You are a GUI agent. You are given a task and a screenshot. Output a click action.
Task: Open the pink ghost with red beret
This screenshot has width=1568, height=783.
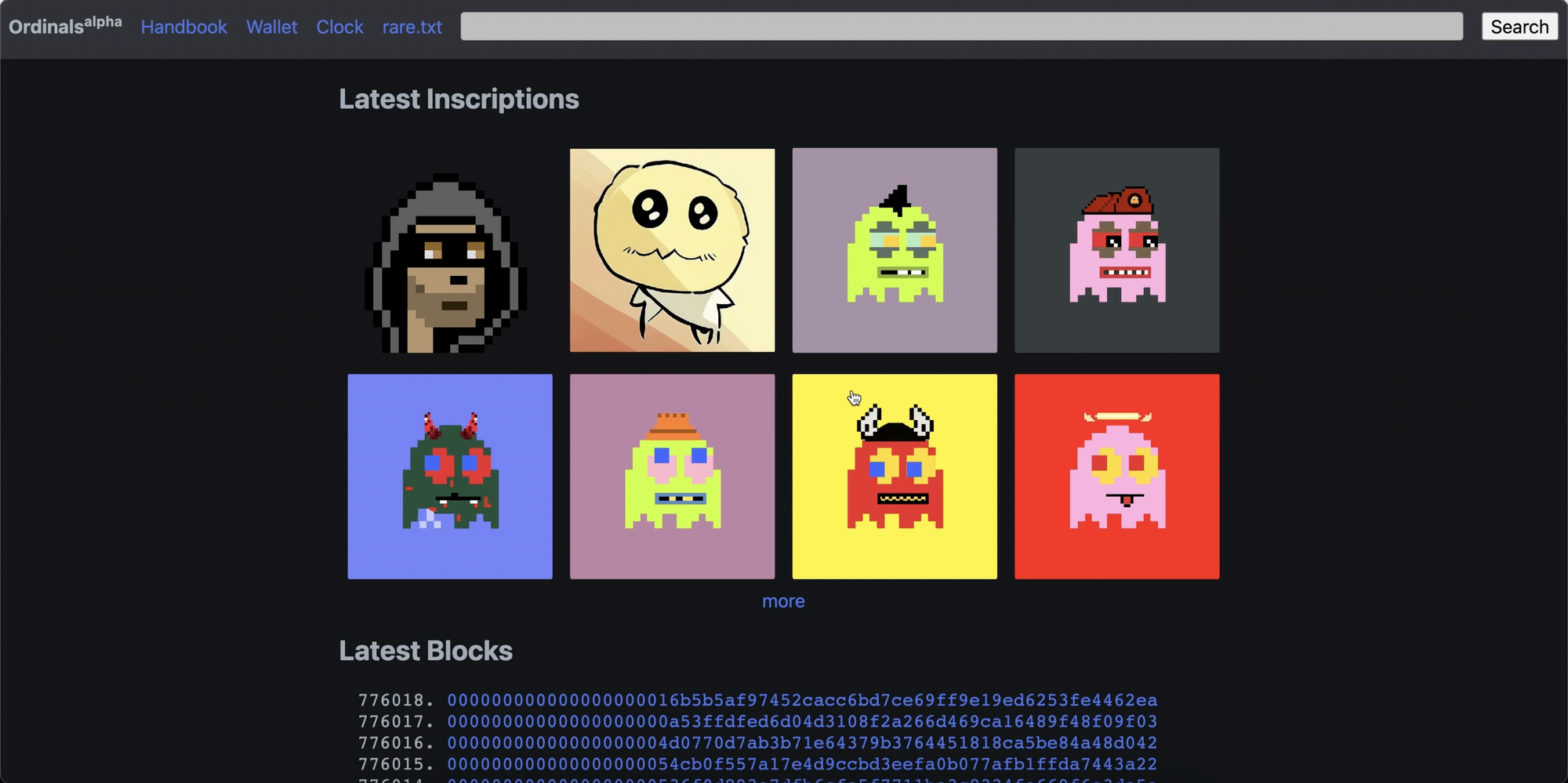[x=1116, y=250]
